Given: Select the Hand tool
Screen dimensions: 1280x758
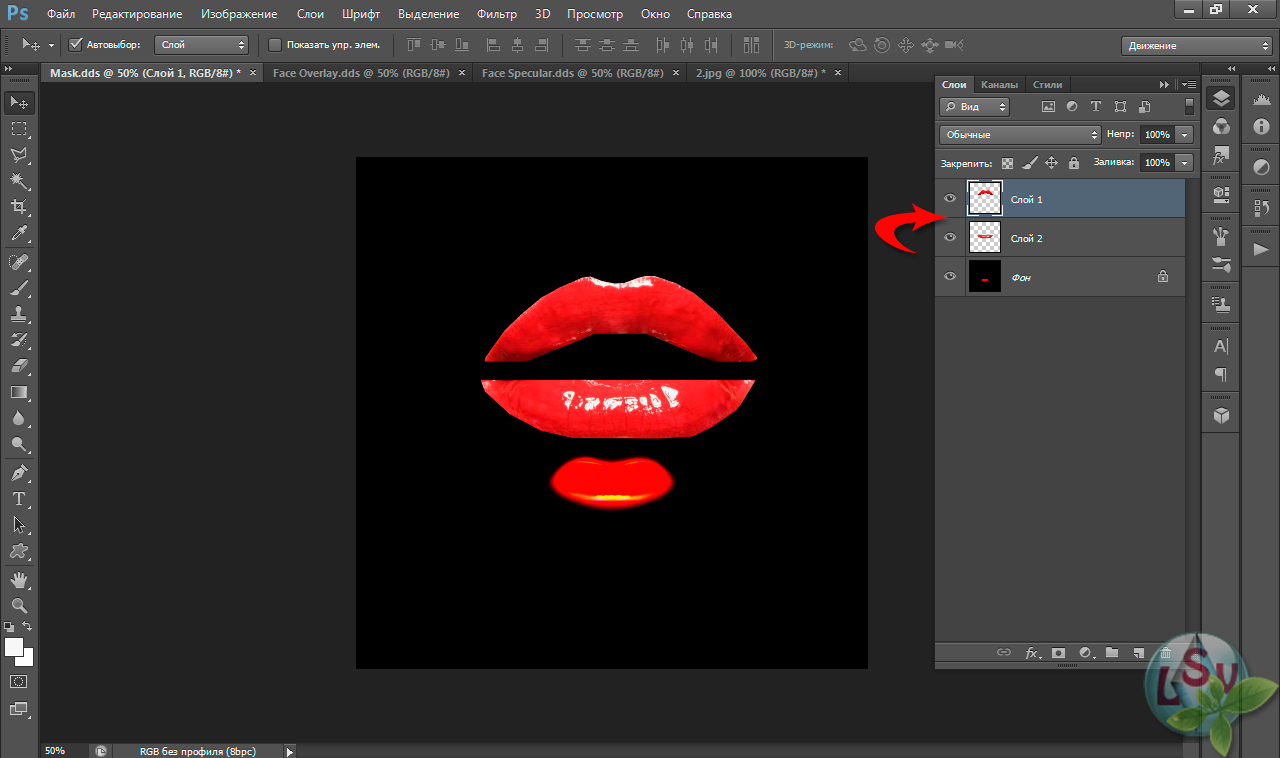Looking at the screenshot, I should click(x=19, y=579).
